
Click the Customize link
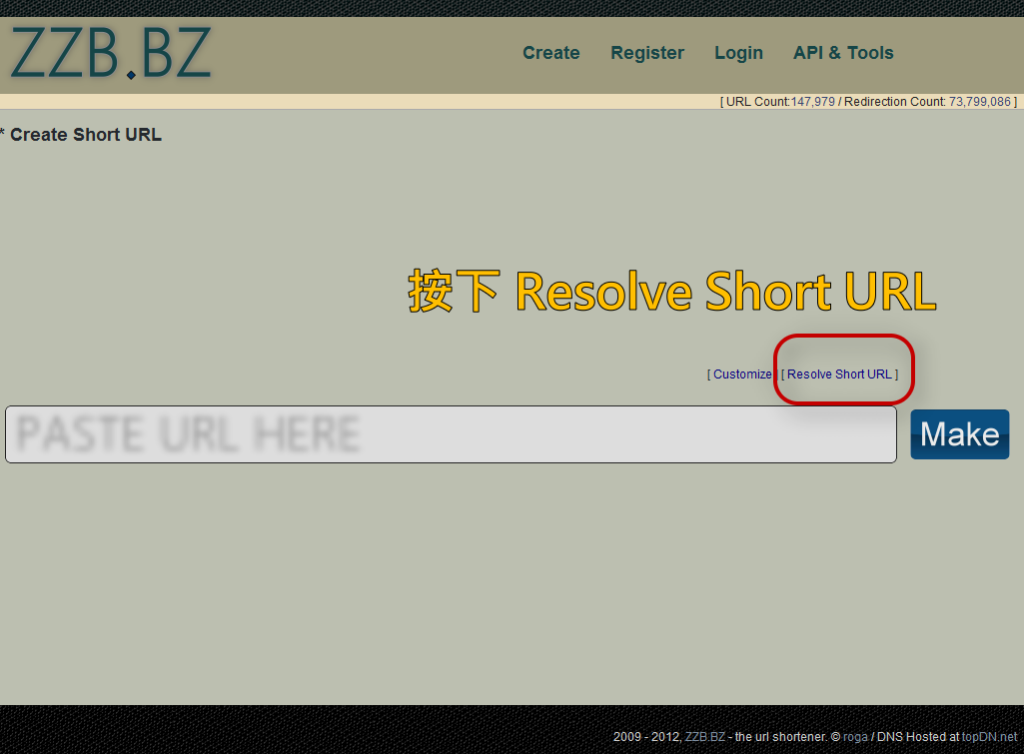click(x=742, y=374)
